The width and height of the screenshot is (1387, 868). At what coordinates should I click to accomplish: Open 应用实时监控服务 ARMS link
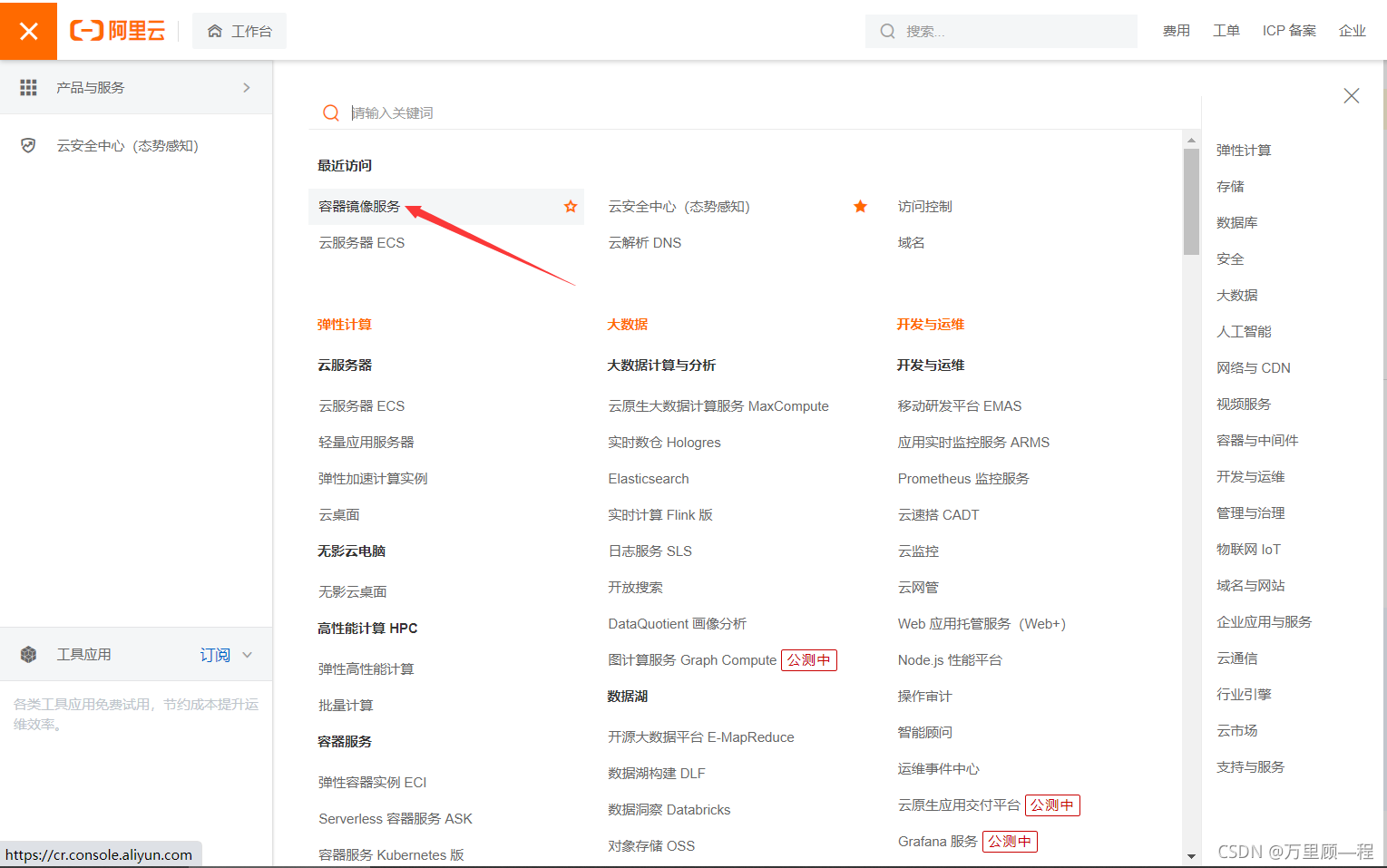[974, 443]
